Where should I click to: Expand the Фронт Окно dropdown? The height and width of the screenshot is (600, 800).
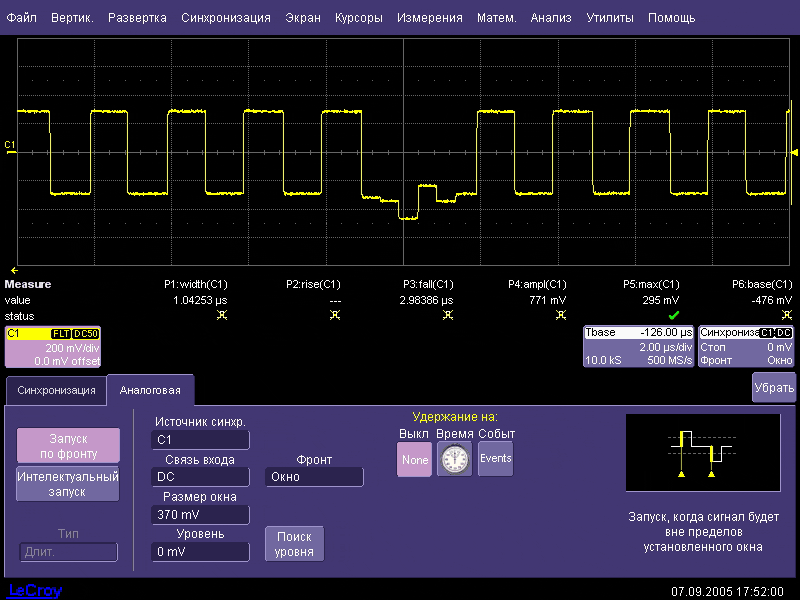tap(314, 477)
